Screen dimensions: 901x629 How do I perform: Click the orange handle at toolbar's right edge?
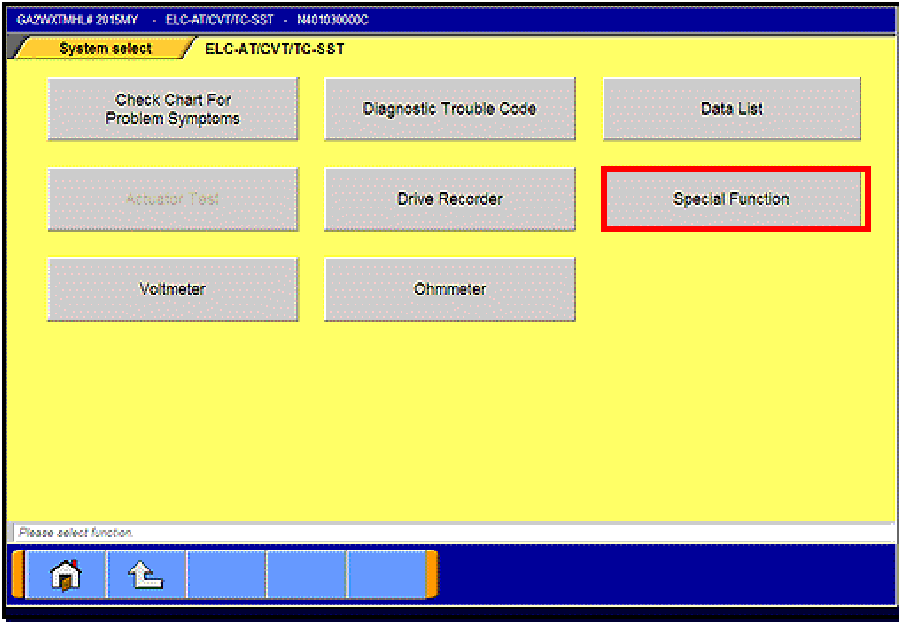[432, 574]
